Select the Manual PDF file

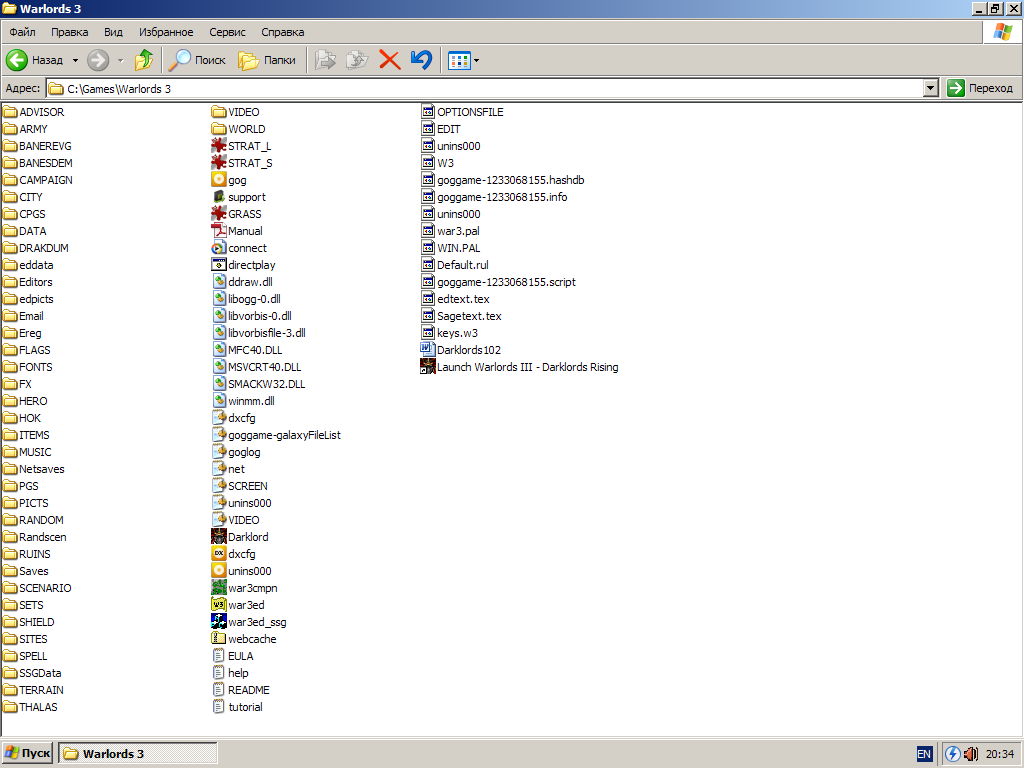[x=237, y=231]
